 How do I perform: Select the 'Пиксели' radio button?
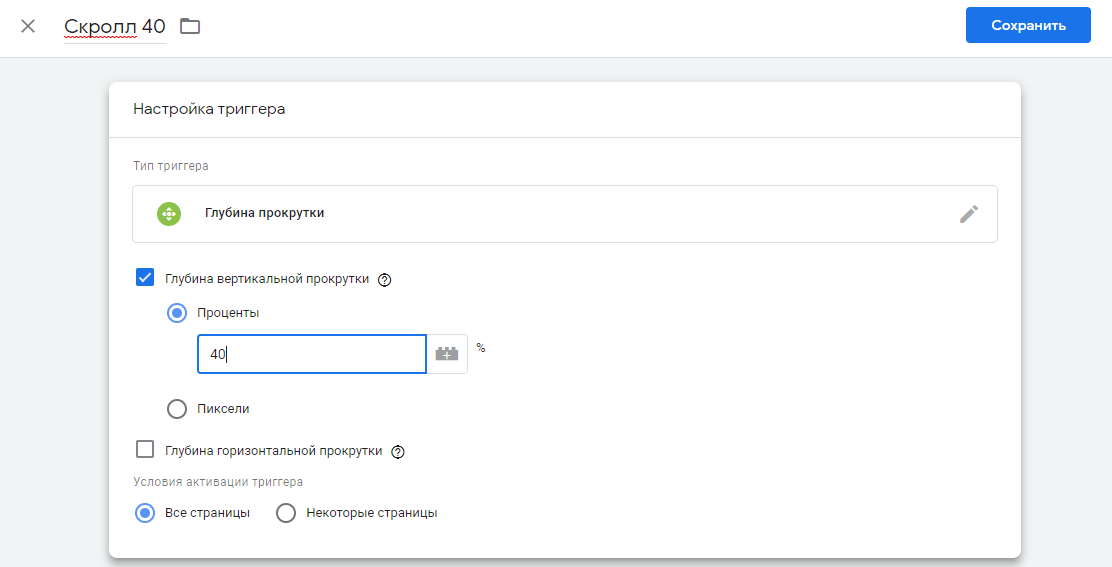(x=177, y=409)
